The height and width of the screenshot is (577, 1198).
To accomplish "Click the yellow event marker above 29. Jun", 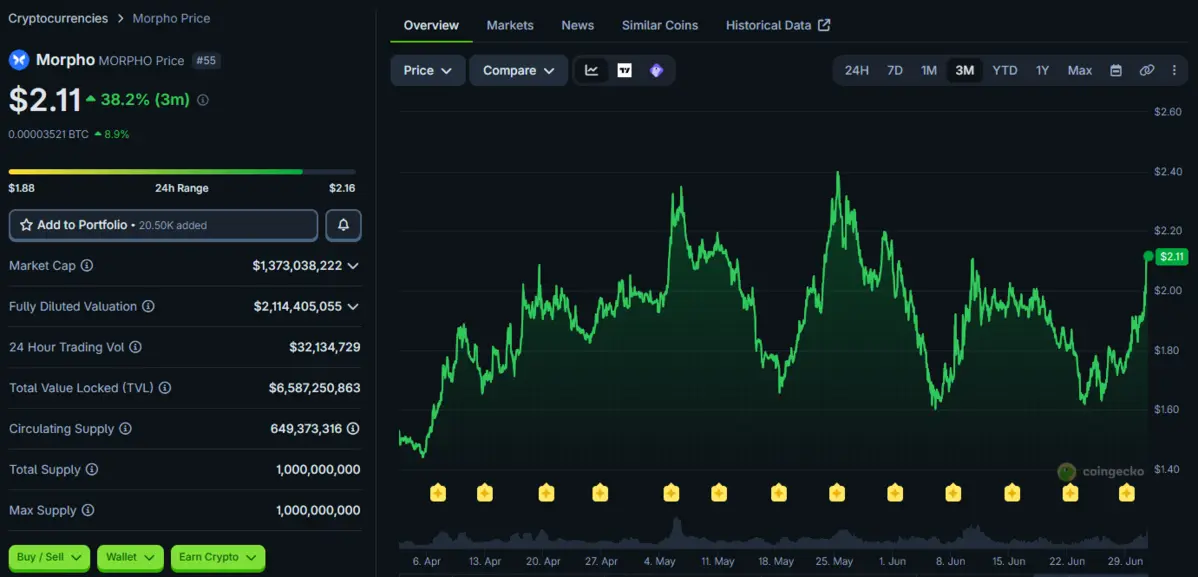I will pos(1127,493).
